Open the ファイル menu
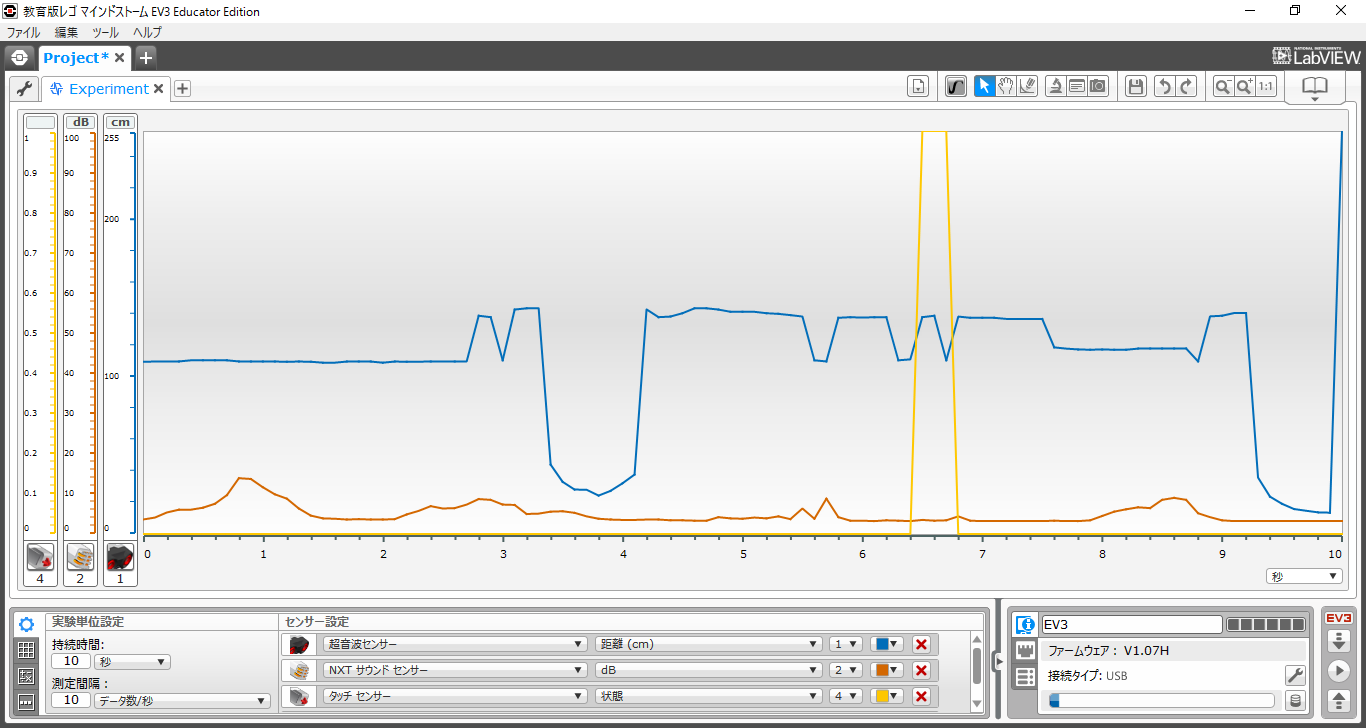This screenshot has width=1366, height=728. click(23, 32)
